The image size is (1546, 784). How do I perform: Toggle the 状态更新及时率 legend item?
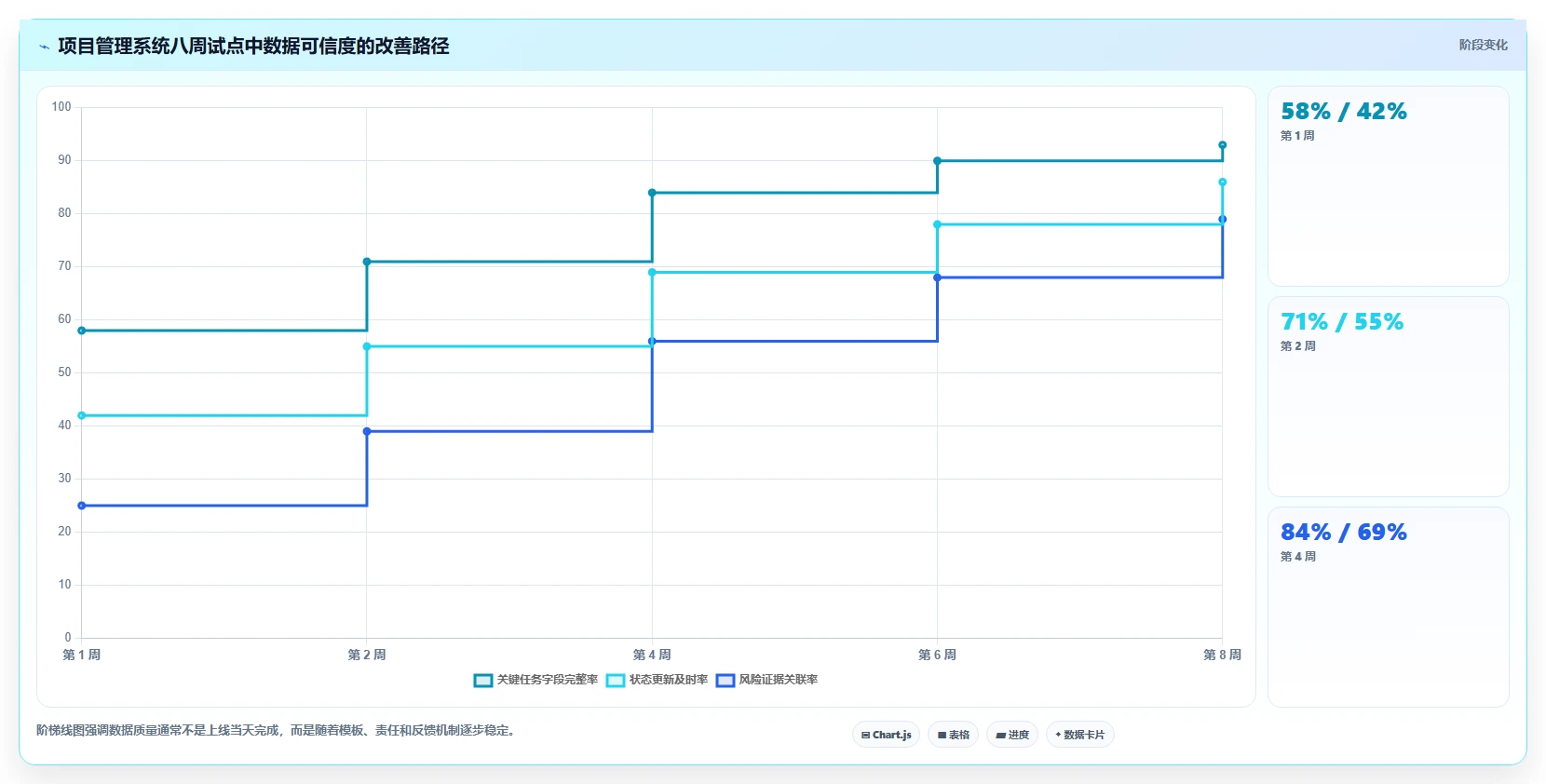[x=657, y=680]
